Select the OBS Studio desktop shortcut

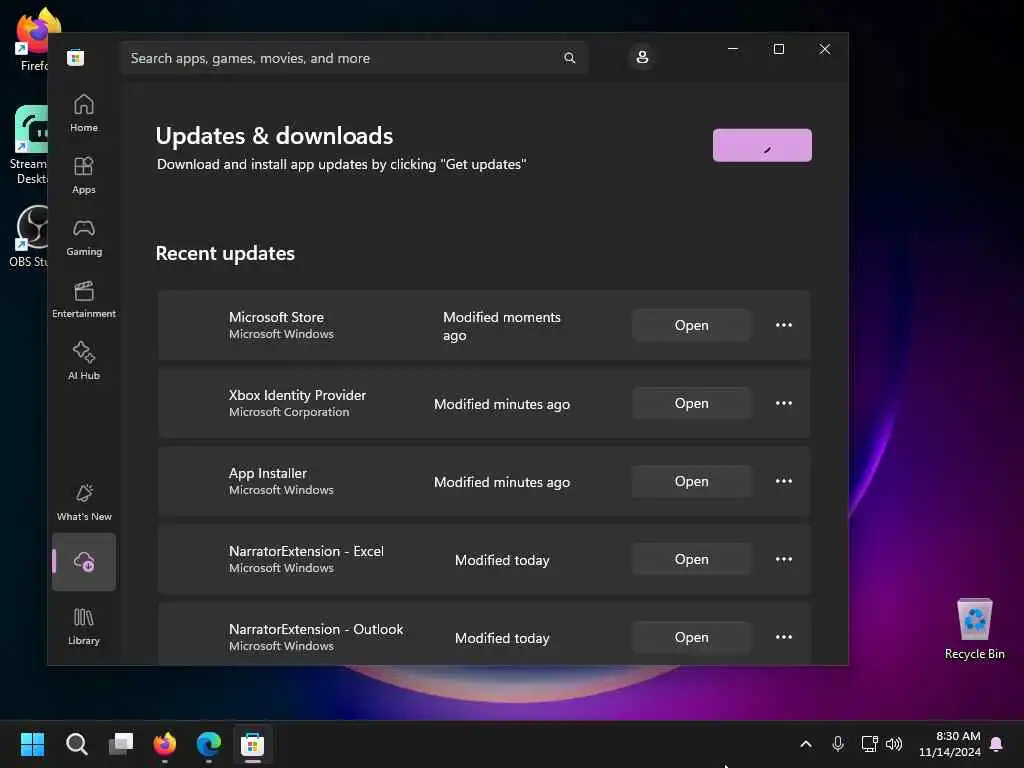click(x=27, y=236)
